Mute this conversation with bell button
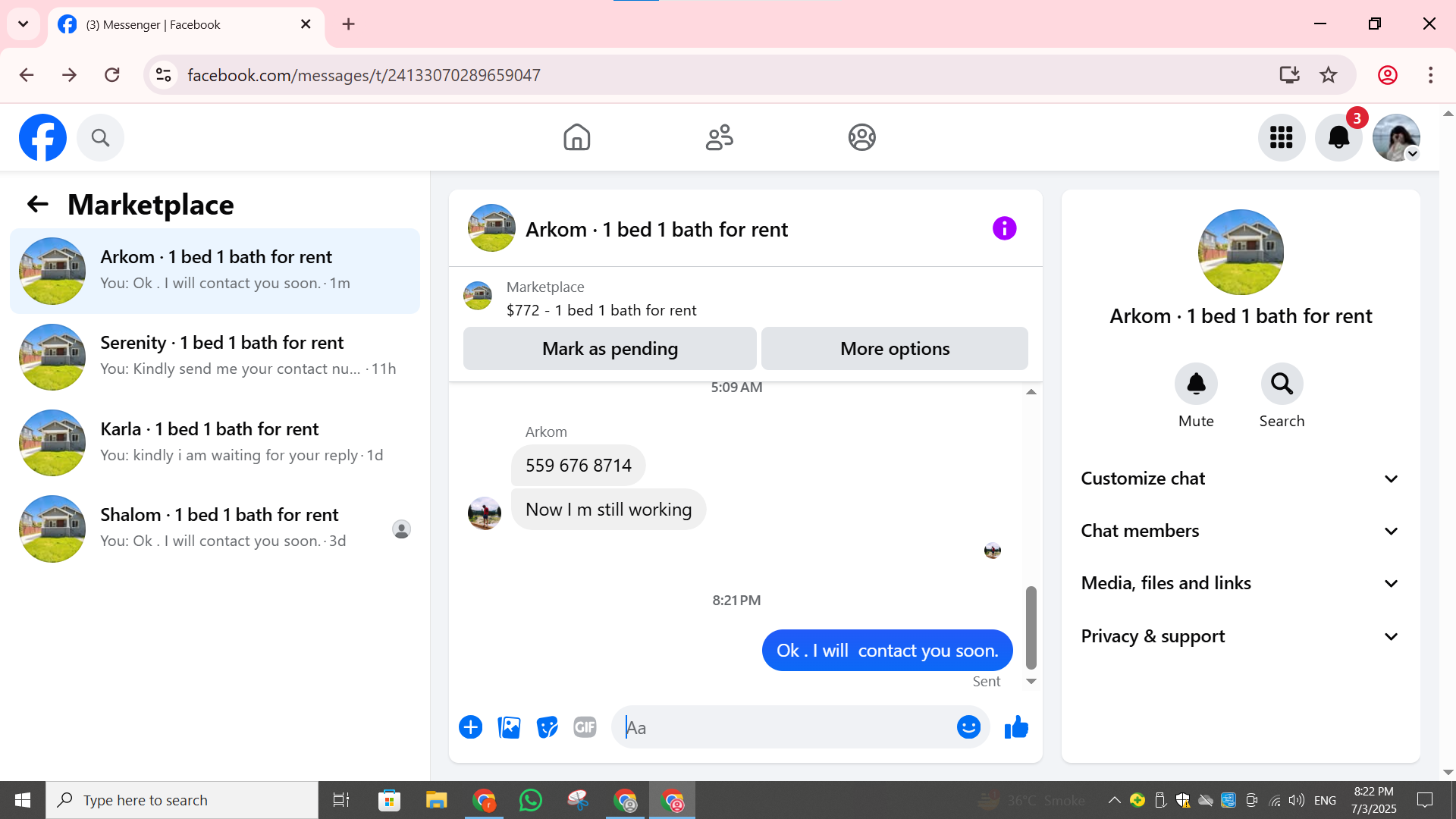 click(1196, 384)
